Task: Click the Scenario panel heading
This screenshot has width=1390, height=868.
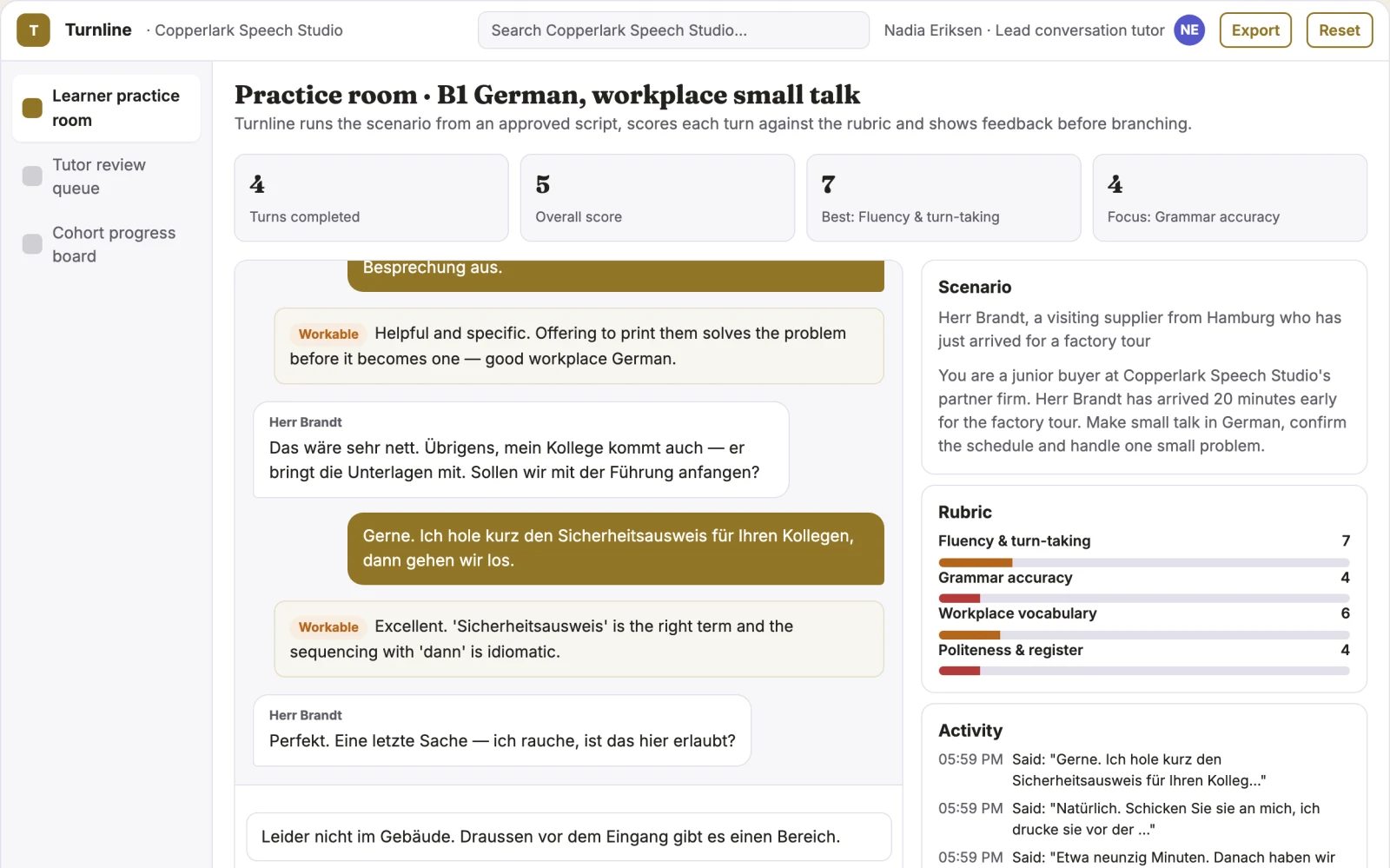Action: [975, 288]
